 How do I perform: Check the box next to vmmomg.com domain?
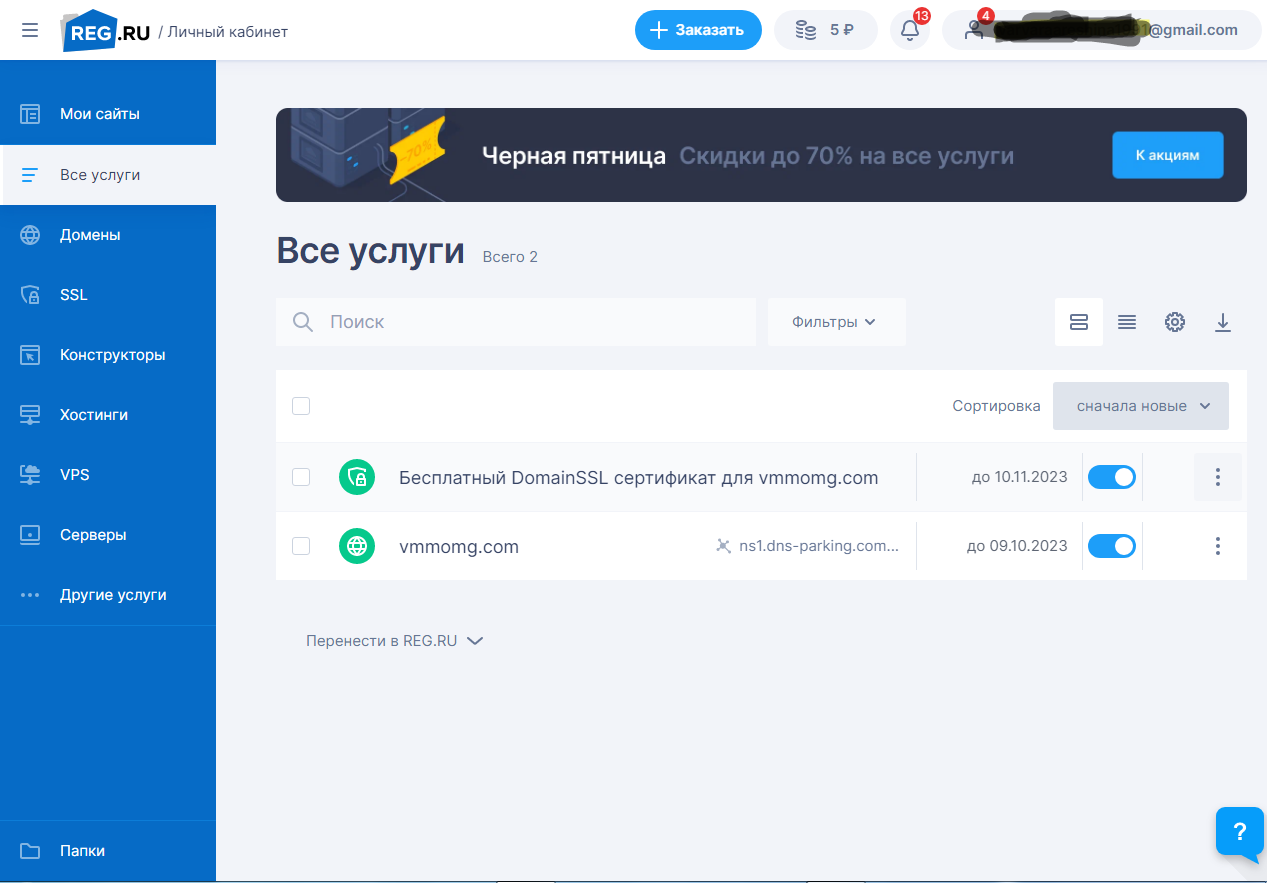click(301, 546)
